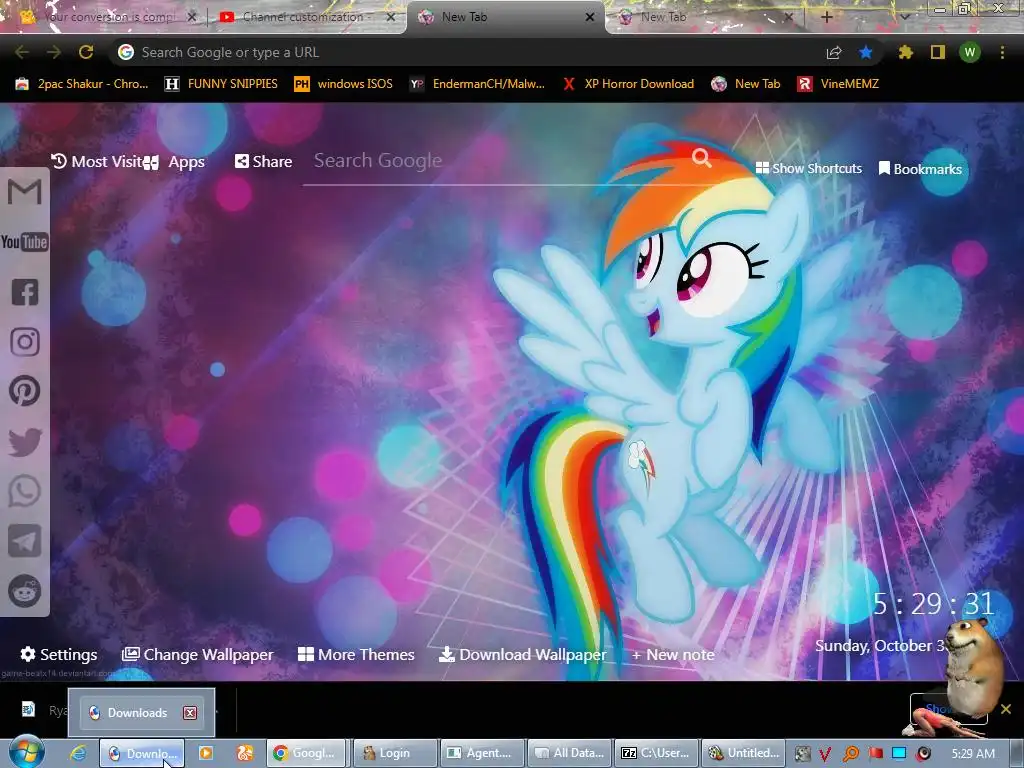The image size is (1024, 768).
Task: Open YouTube from the sidebar
Action: 25,242
